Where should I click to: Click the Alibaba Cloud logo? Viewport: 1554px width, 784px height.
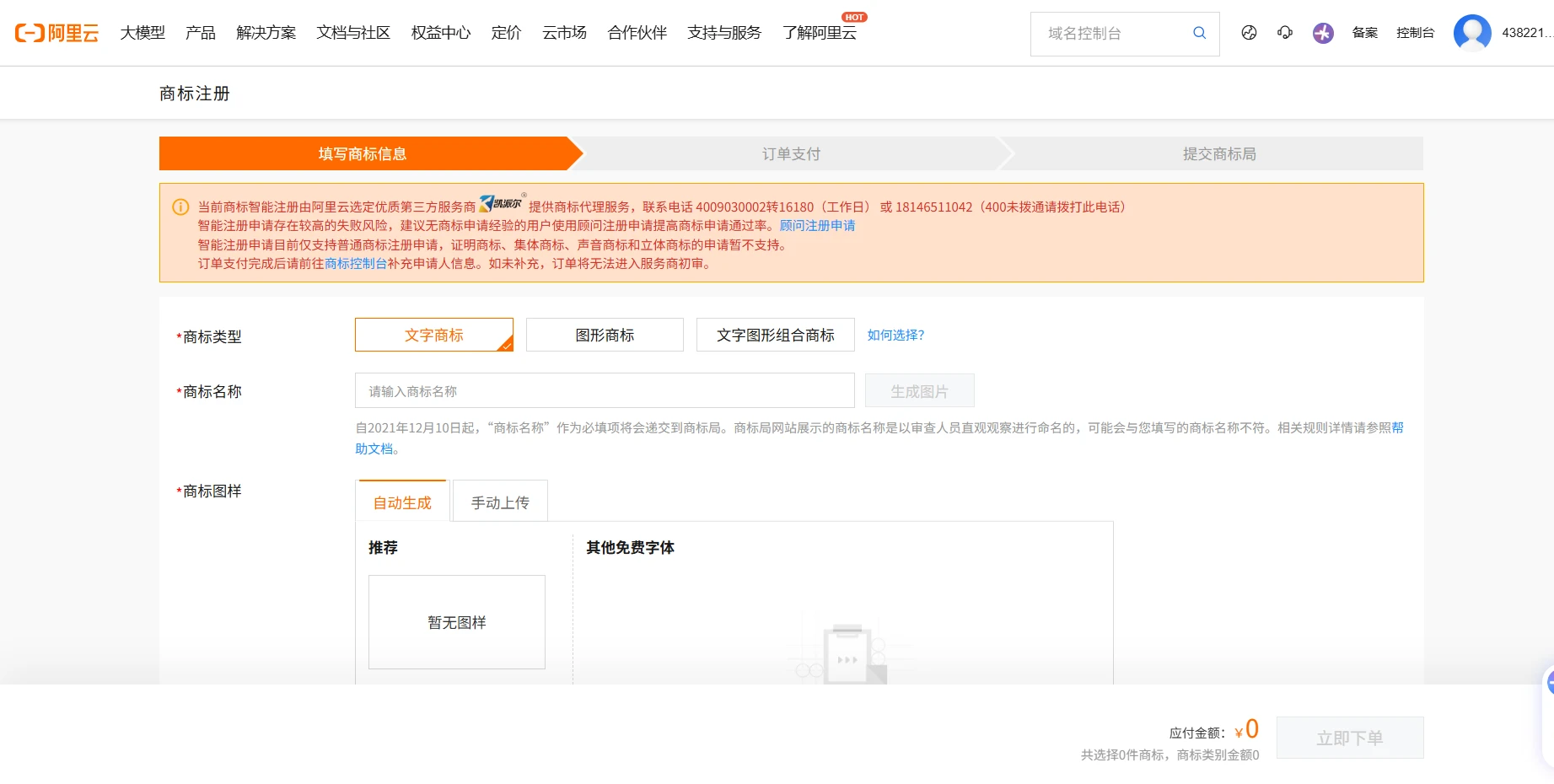(x=56, y=33)
